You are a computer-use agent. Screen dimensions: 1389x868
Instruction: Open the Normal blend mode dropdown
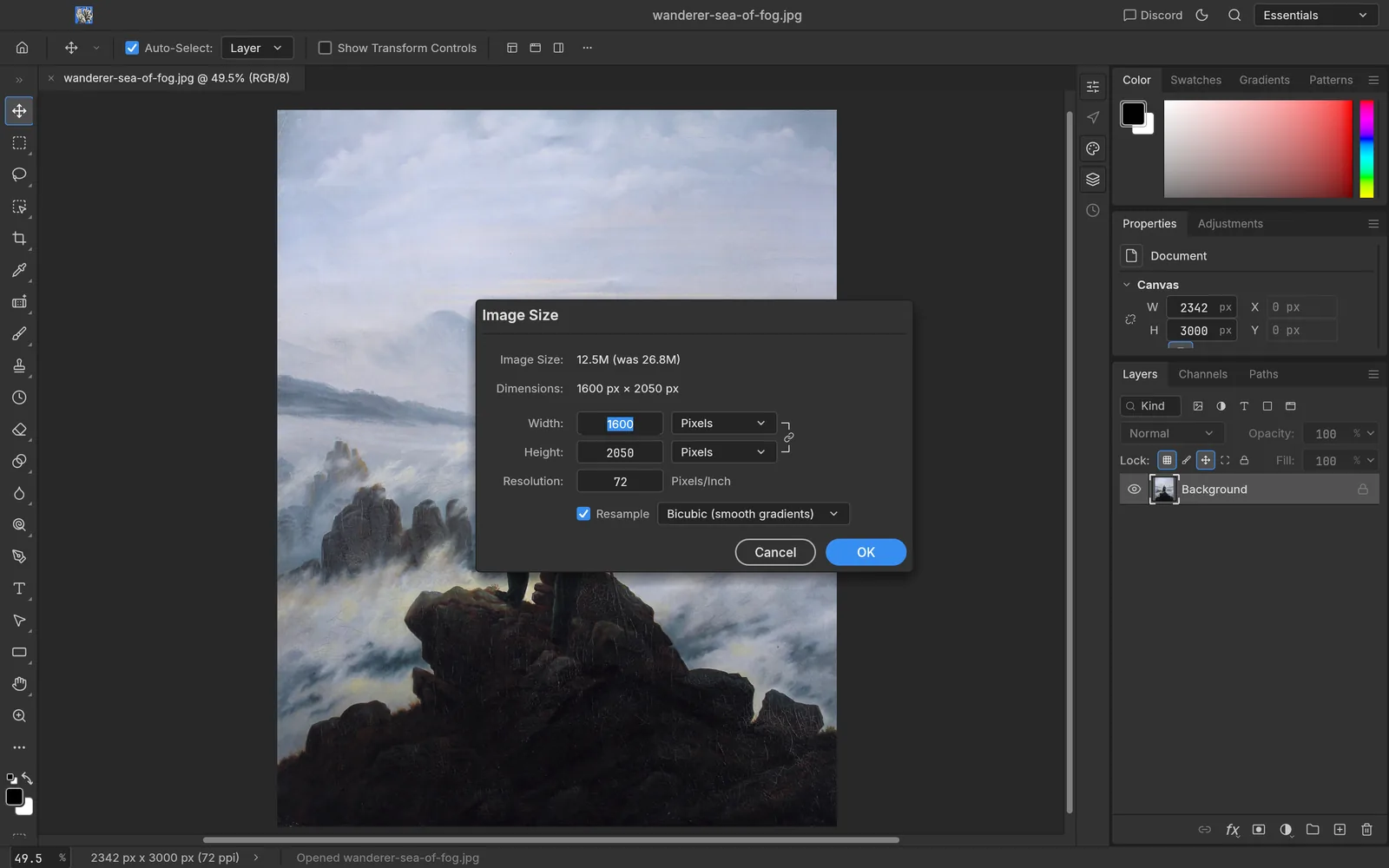click(x=1171, y=433)
